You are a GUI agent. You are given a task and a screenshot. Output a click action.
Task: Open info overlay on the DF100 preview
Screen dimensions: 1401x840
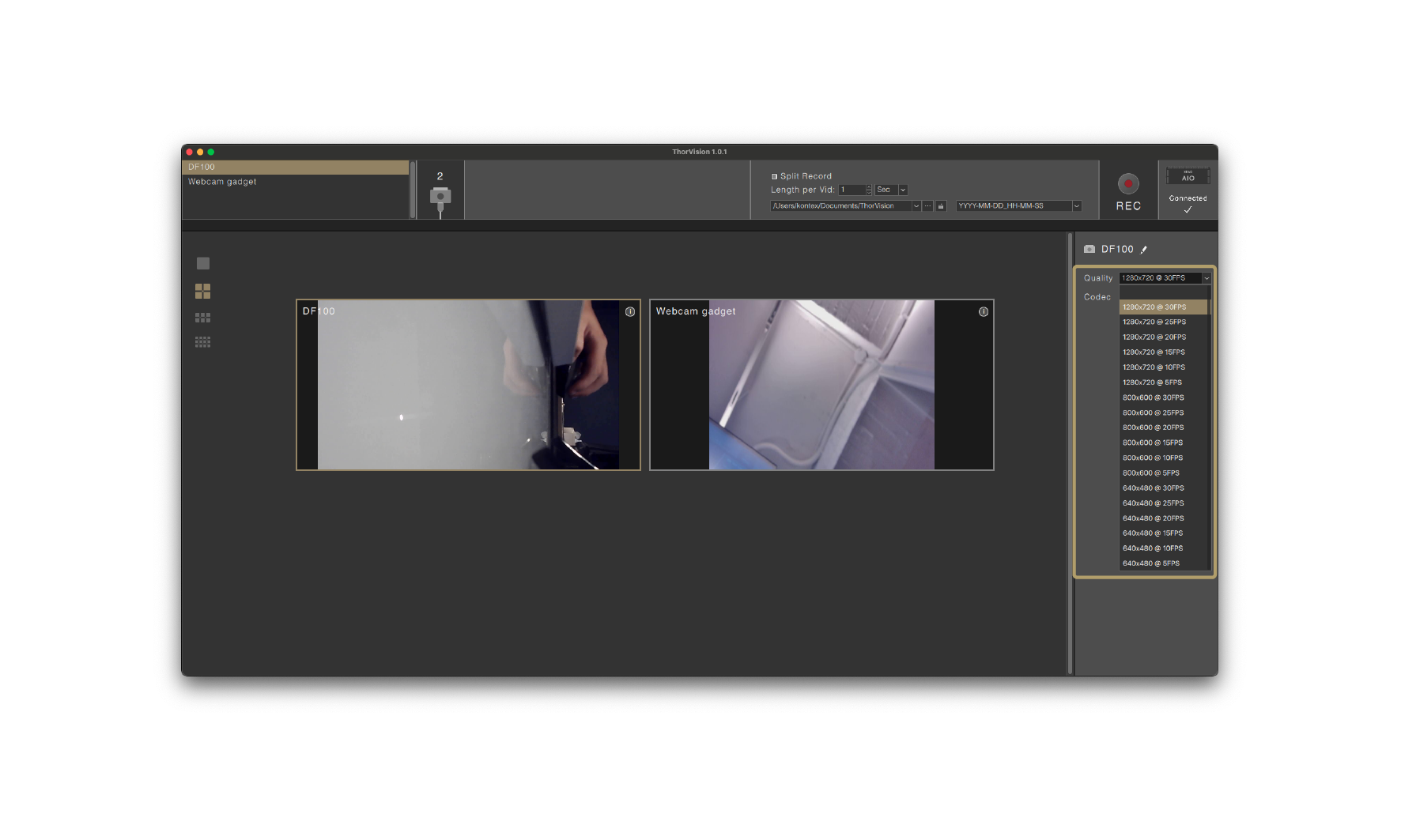[x=629, y=312]
